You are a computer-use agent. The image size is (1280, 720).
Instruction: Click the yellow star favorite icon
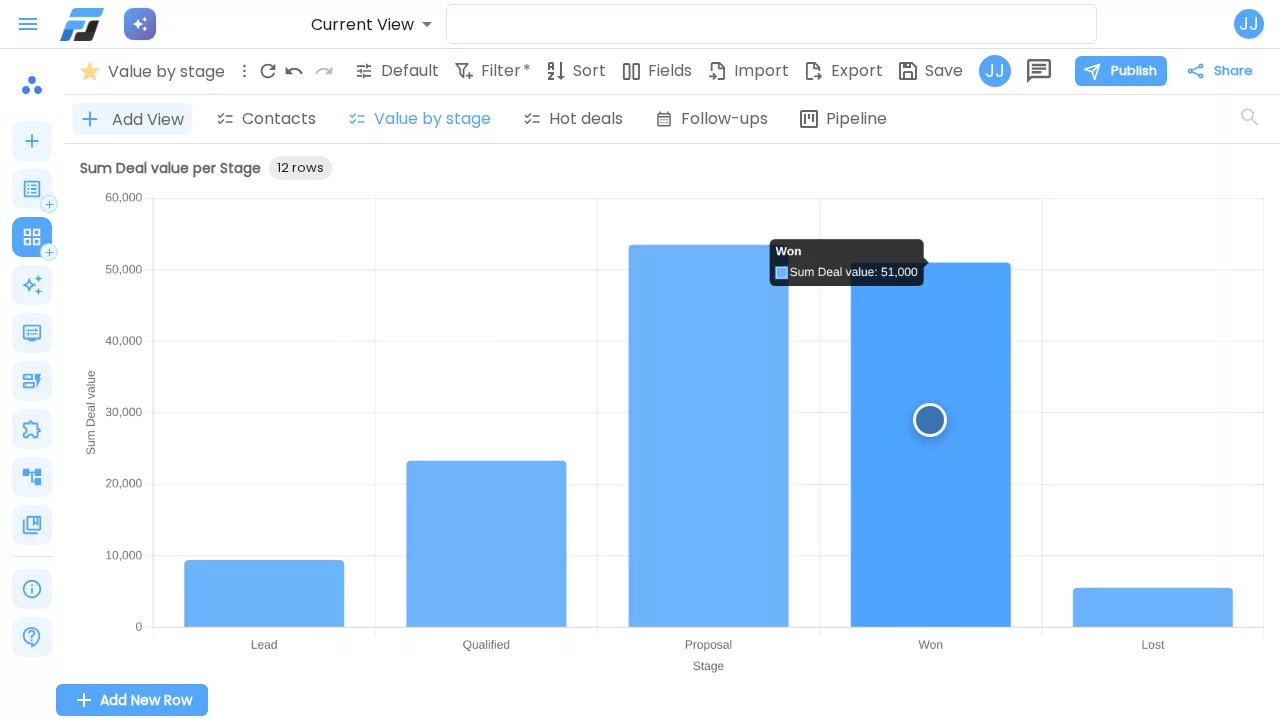[x=89, y=71]
